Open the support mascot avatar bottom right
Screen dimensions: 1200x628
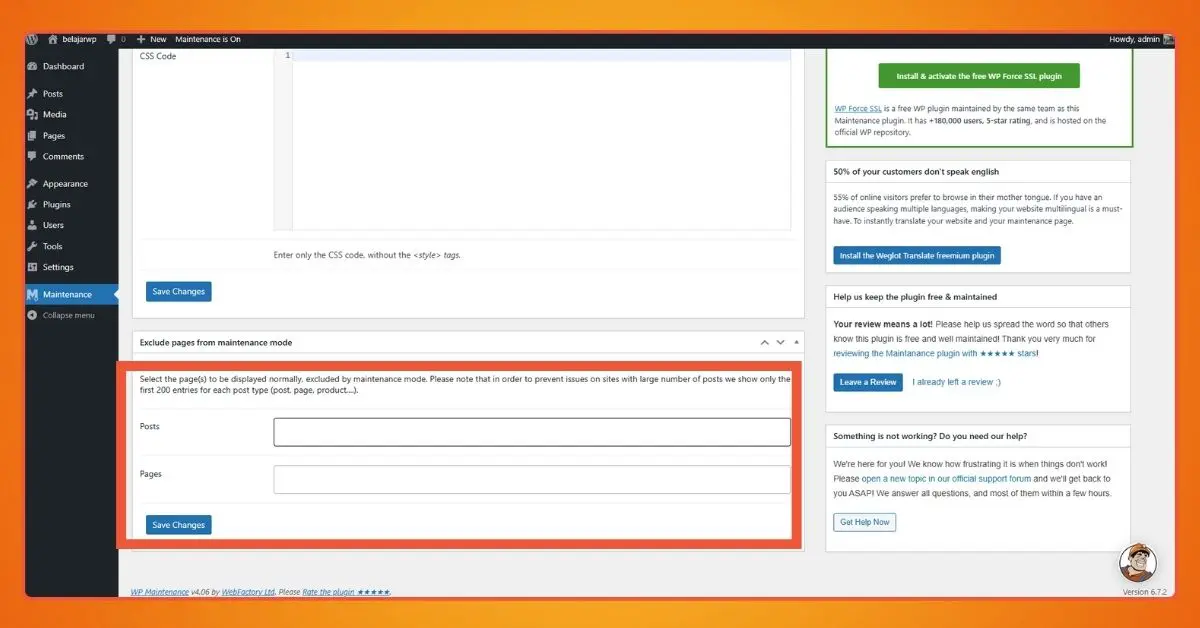(x=1138, y=563)
